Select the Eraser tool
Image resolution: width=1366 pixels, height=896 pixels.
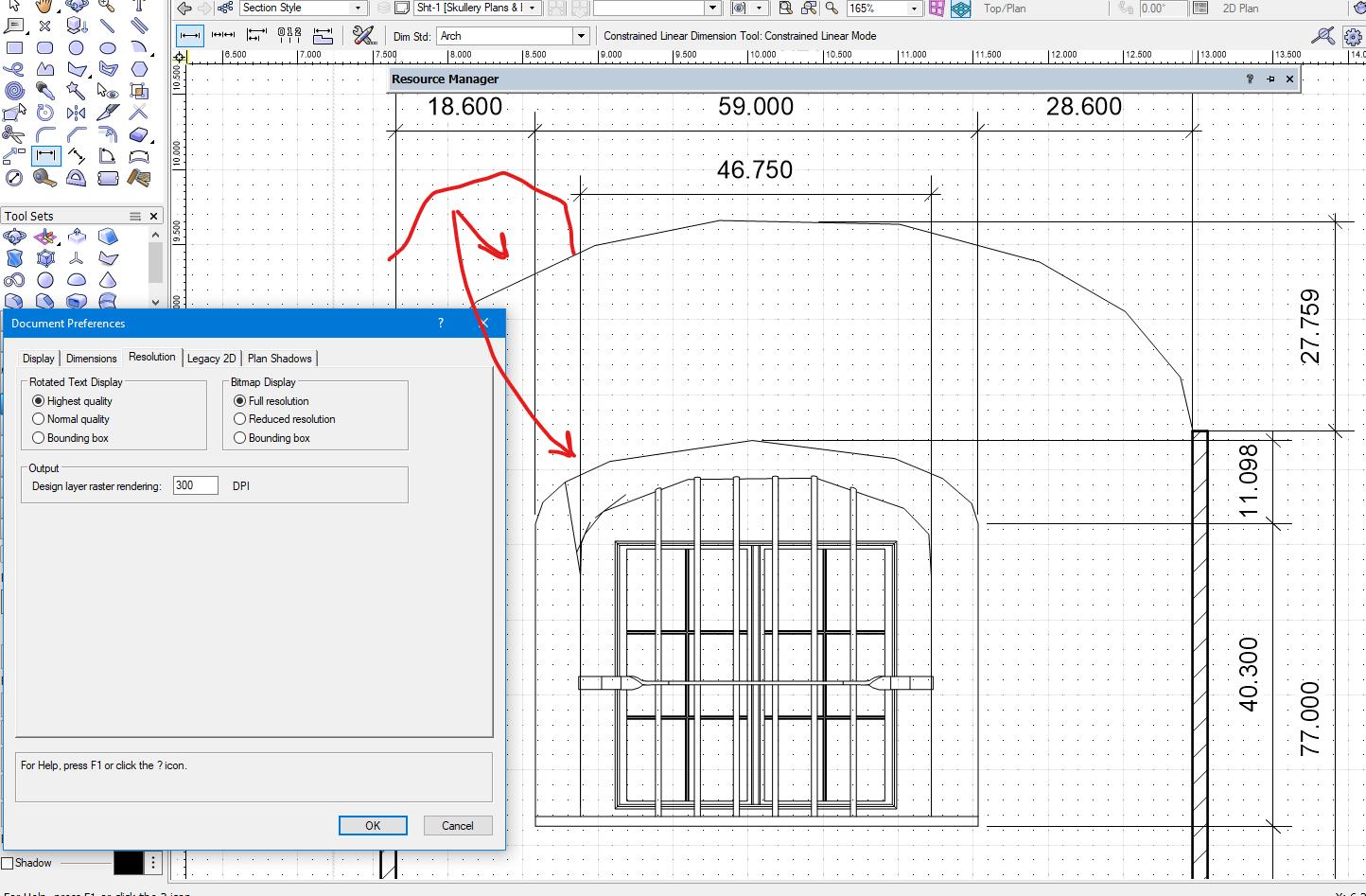pos(139,132)
